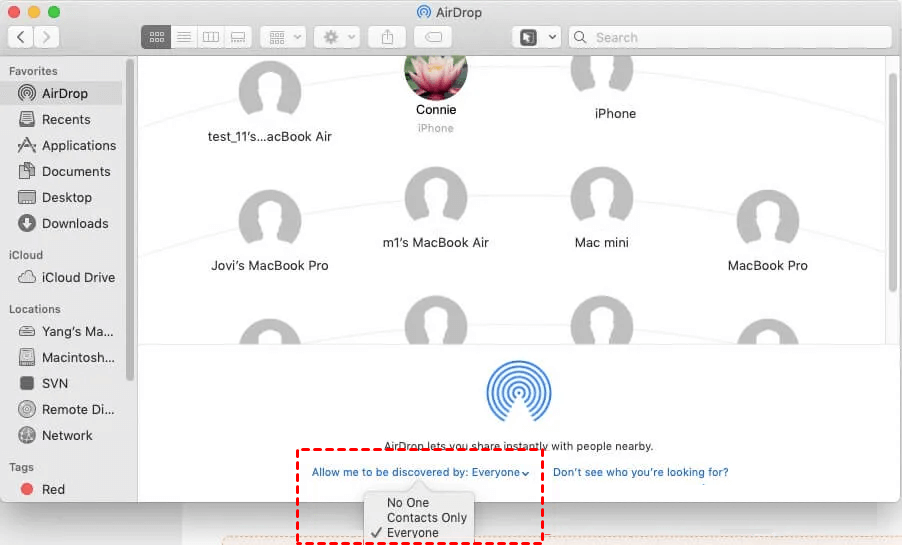Select the Red tag
The width and height of the screenshot is (902, 545).
[x=61, y=489]
